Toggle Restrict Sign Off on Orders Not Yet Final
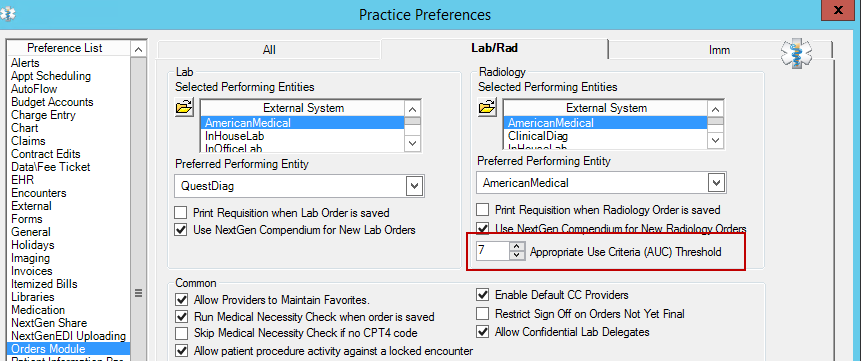Image resolution: width=861 pixels, height=361 pixels. point(483,314)
